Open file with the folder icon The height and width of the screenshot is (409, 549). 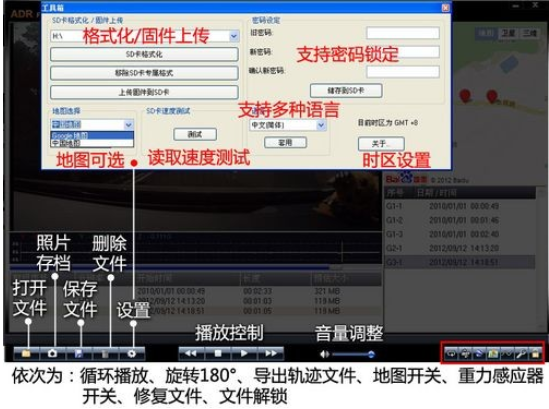[x=26, y=354]
